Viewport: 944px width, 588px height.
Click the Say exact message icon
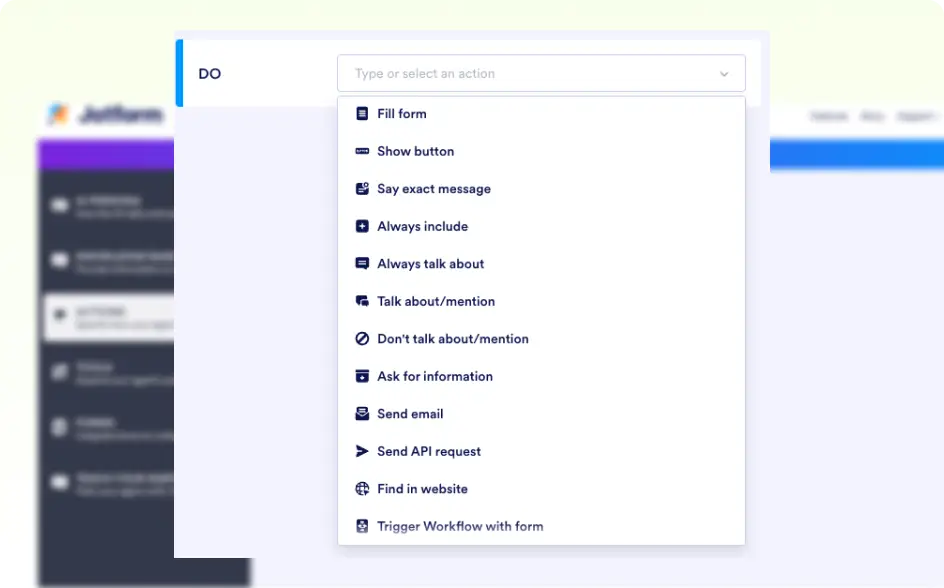click(362, 189)
